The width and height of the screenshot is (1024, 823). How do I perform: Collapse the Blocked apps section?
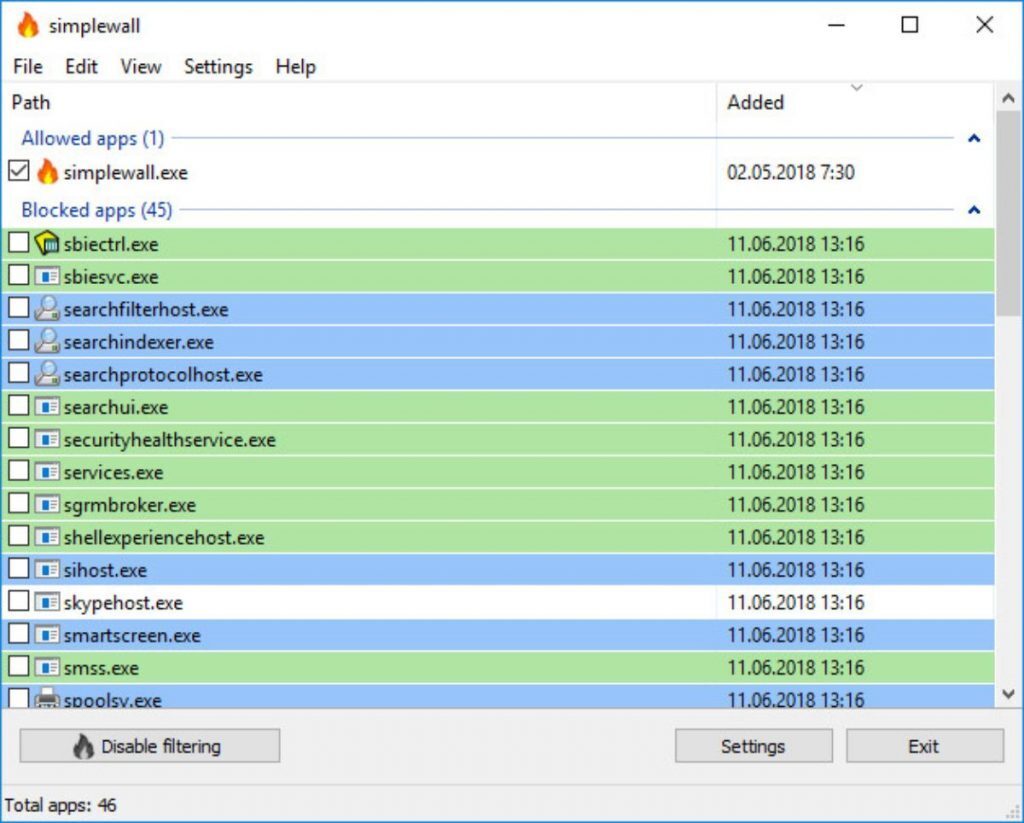973,210
